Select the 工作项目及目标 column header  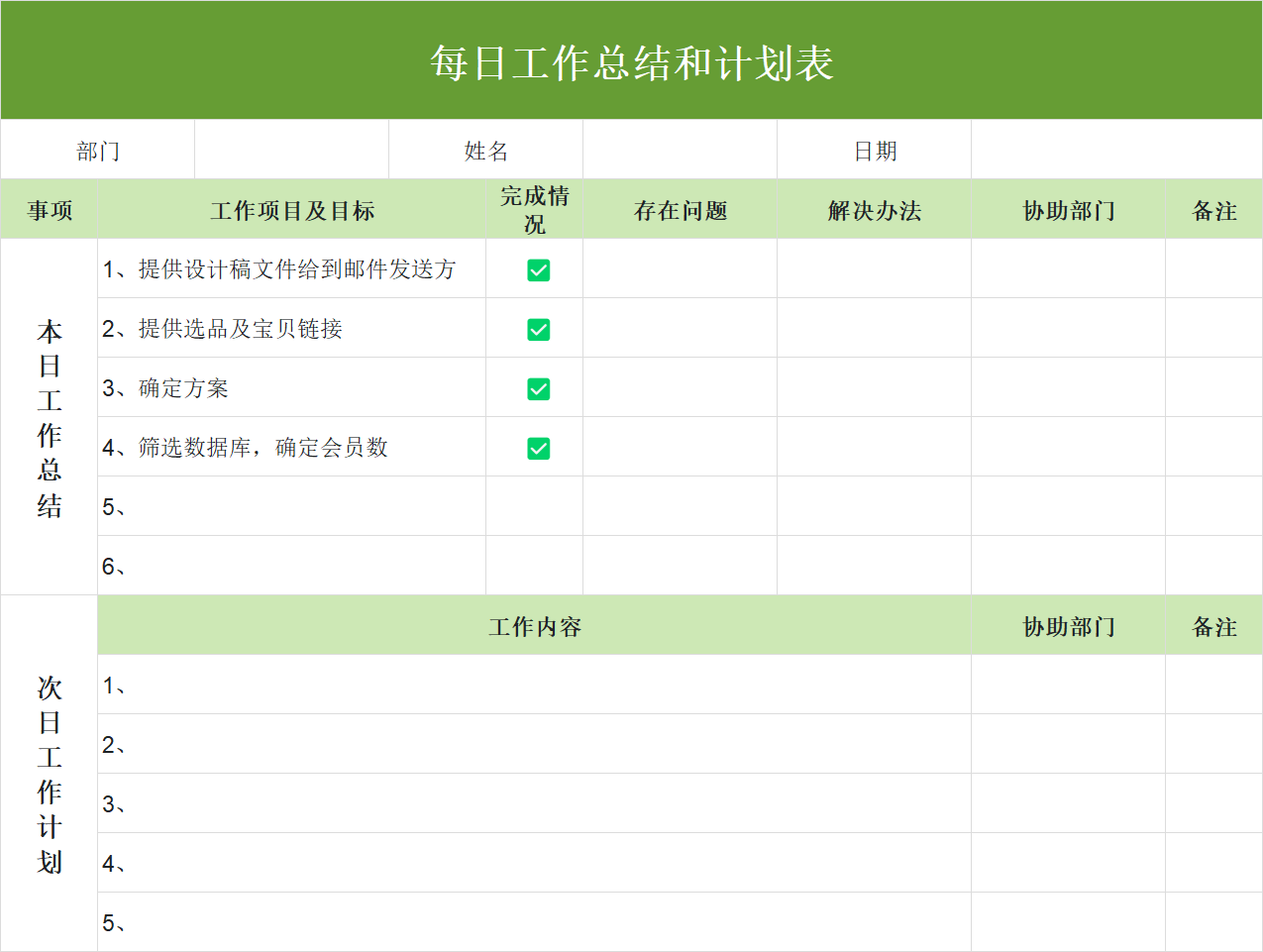coord(291,209)
